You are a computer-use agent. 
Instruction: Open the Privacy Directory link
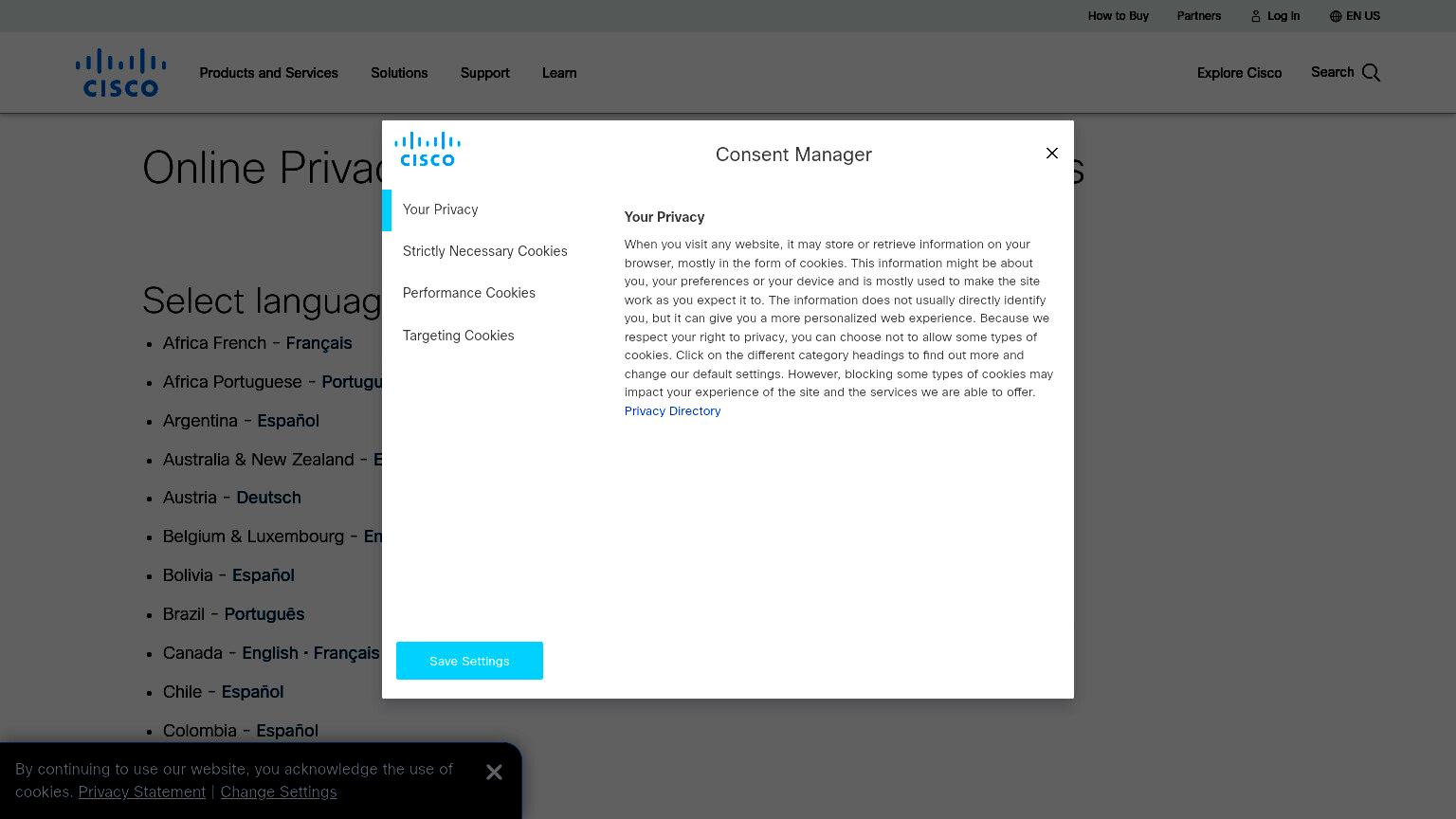coord(673,411)
